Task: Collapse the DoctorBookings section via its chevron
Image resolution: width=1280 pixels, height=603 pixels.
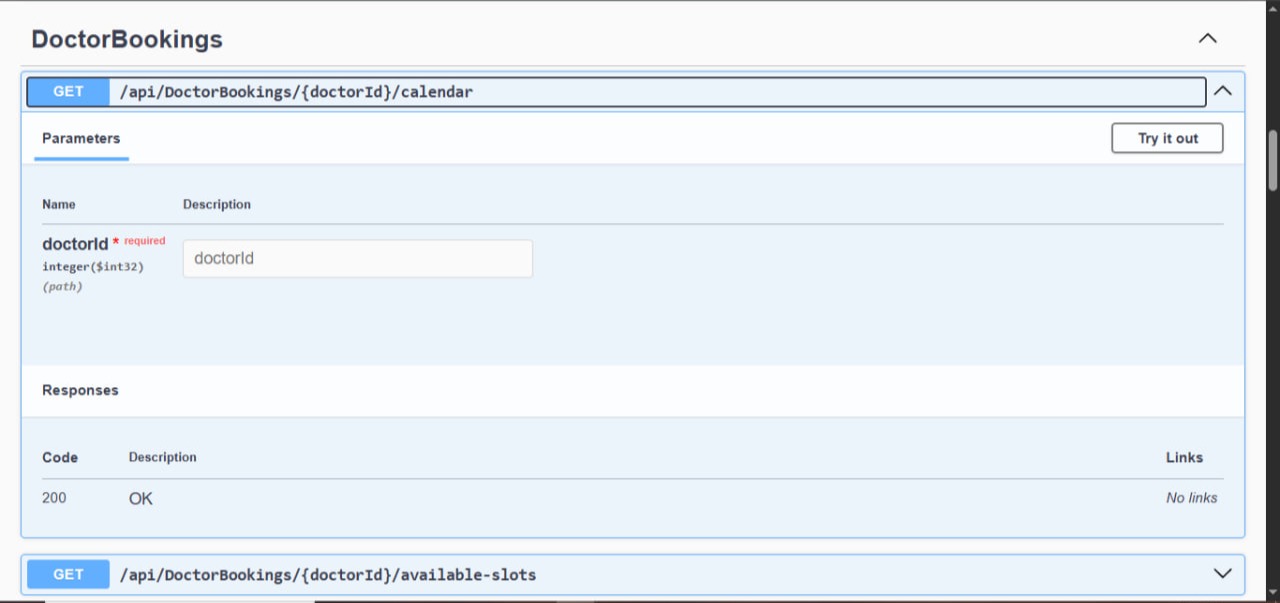Action: (1207, 38)
